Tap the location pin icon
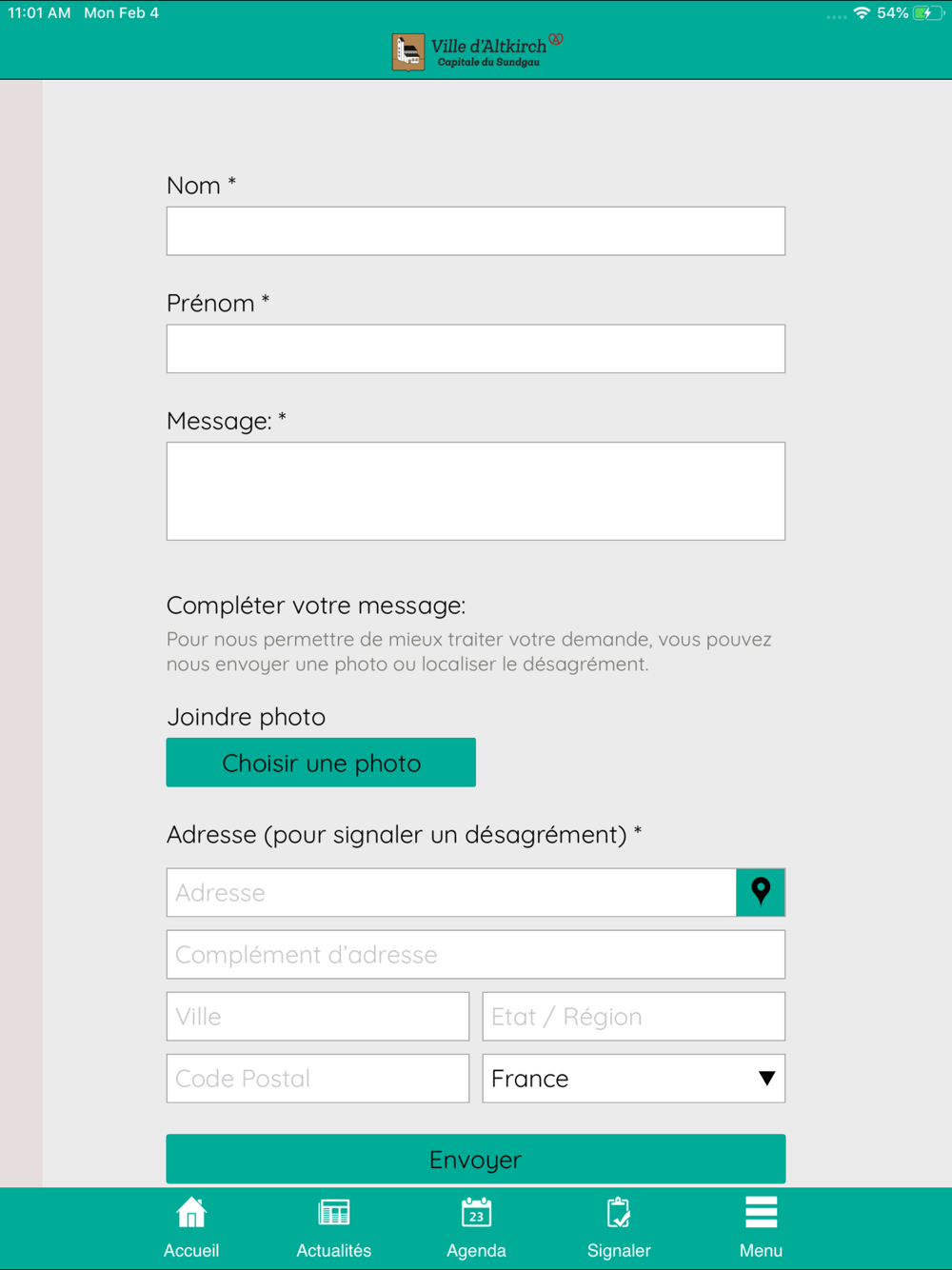The width and height of the screenshot is (952, 1270). [761, 892]
